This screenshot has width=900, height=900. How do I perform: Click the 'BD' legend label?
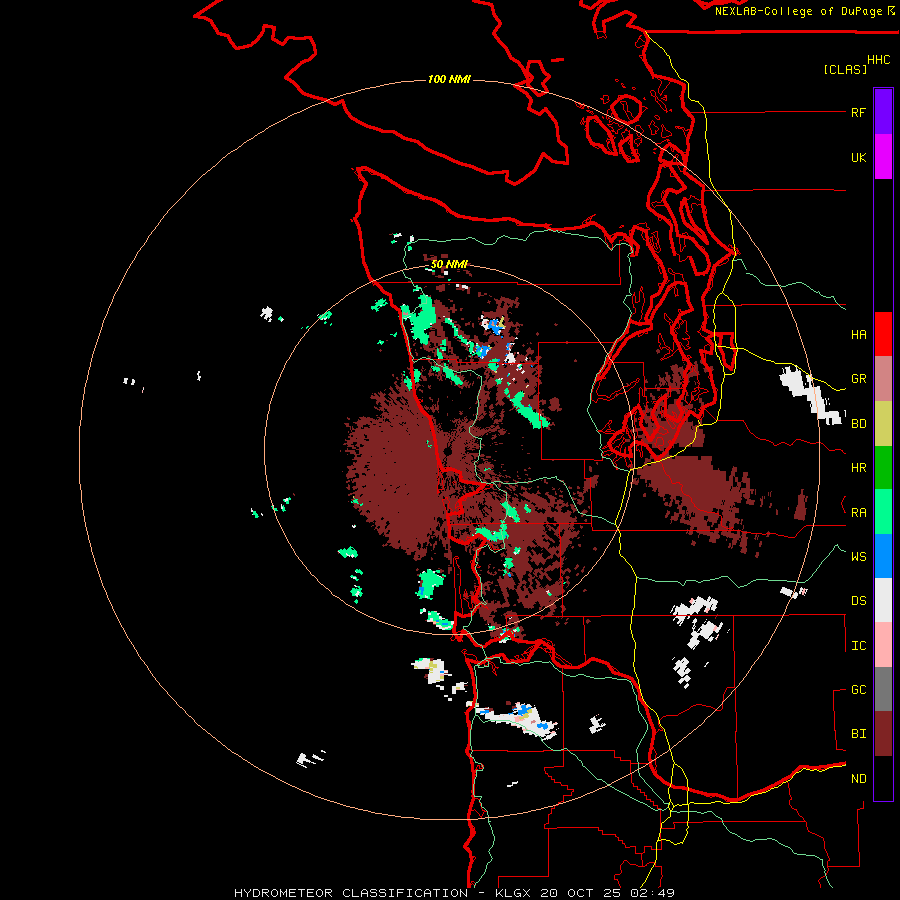[858, 424]
